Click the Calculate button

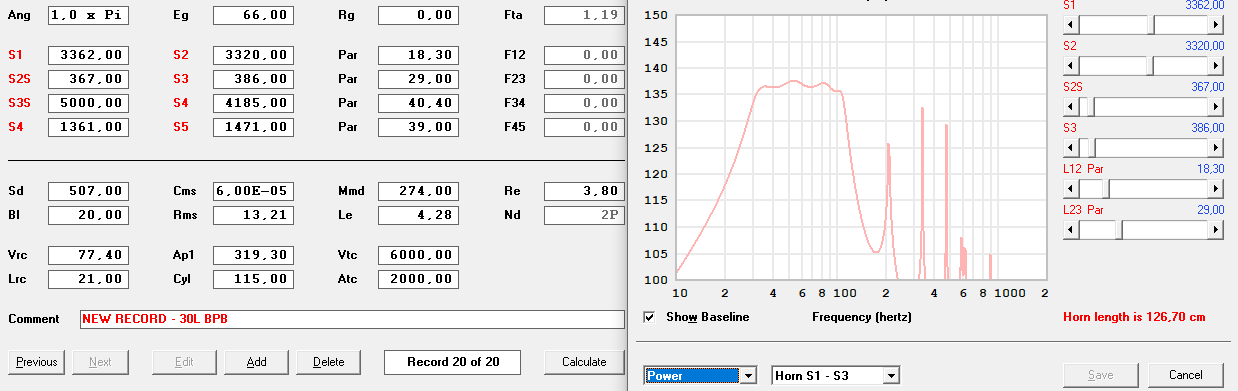(584, 362)
